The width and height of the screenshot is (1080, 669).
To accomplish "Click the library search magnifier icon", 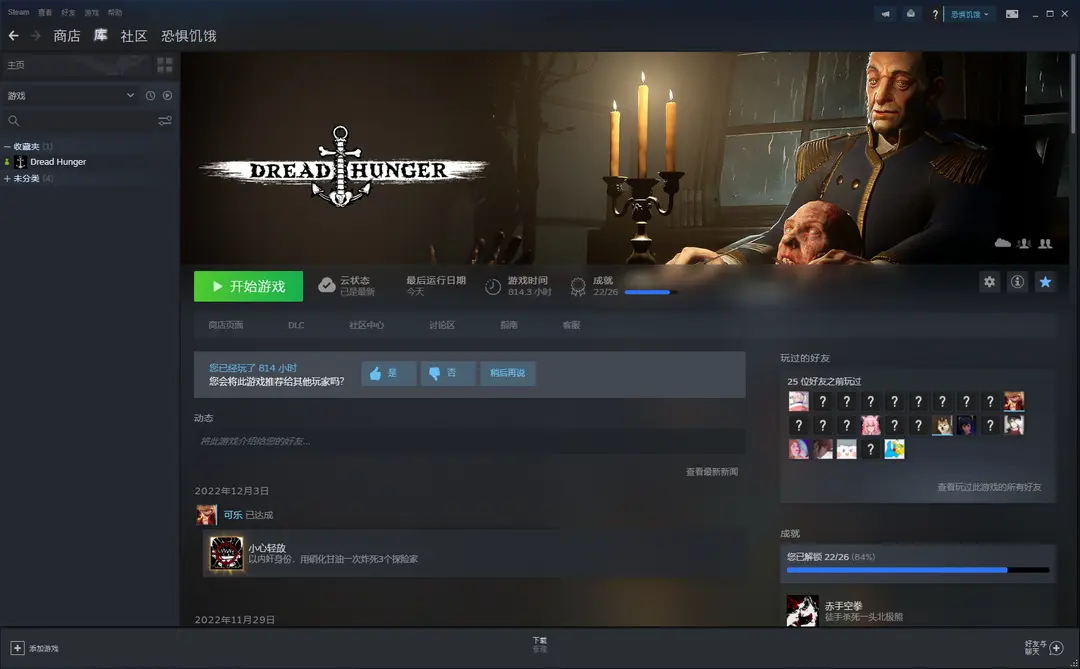I will tap(13, 121).
